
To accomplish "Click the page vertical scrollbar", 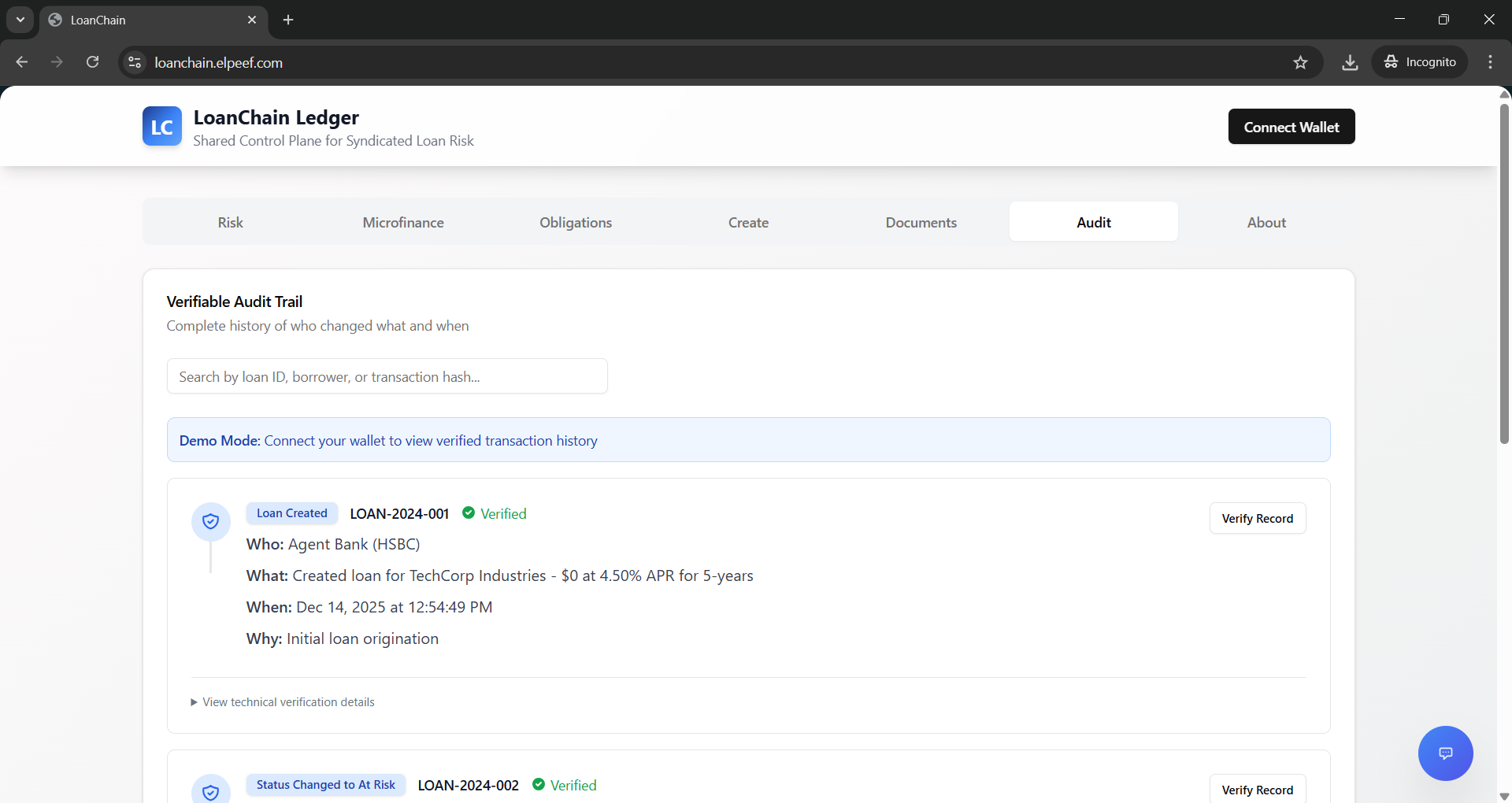I will (x=1504, y=276).
